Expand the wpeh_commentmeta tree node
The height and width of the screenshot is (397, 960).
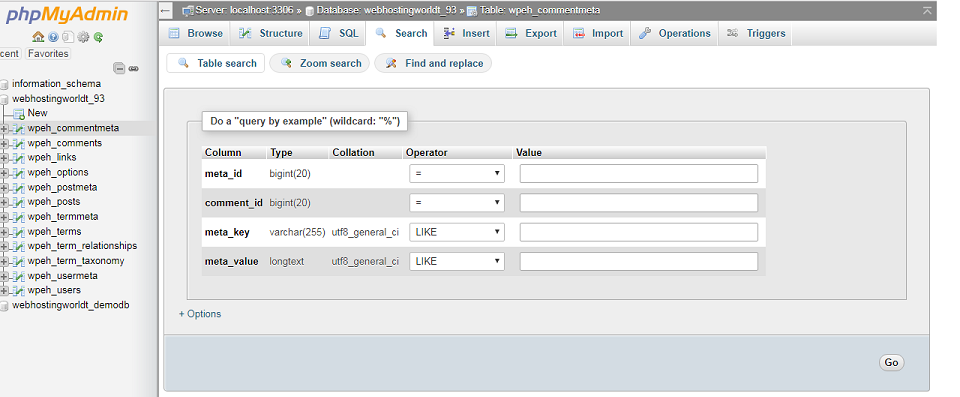coord(4,129)
